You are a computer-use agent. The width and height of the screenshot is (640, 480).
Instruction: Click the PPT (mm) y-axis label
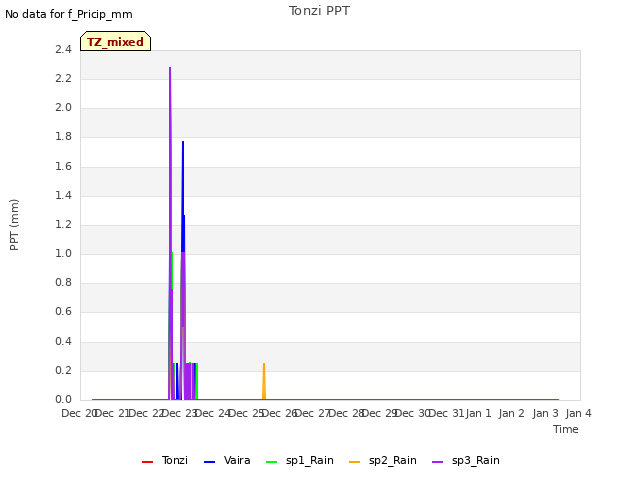click(14, 225)
